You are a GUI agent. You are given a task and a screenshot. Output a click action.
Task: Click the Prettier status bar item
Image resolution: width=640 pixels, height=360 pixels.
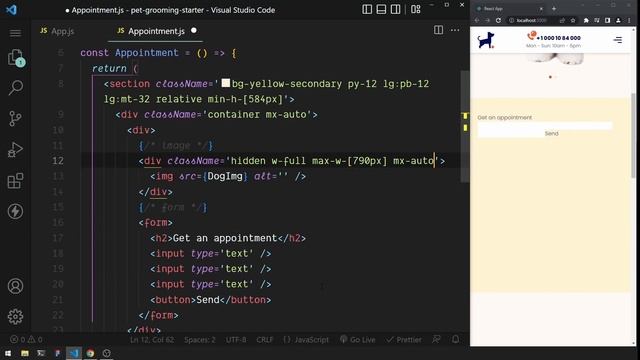[404, 340]
